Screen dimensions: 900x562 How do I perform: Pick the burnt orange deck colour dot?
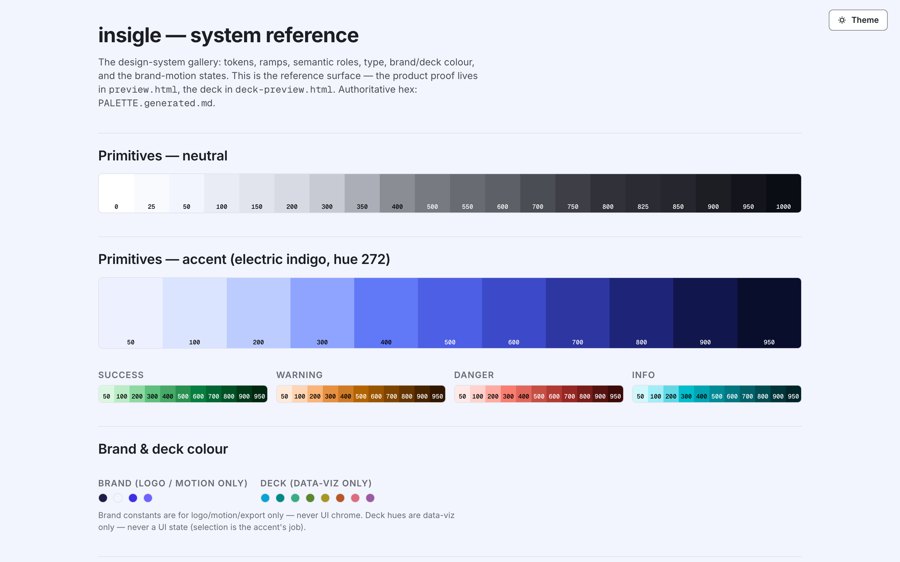point(340,498)
